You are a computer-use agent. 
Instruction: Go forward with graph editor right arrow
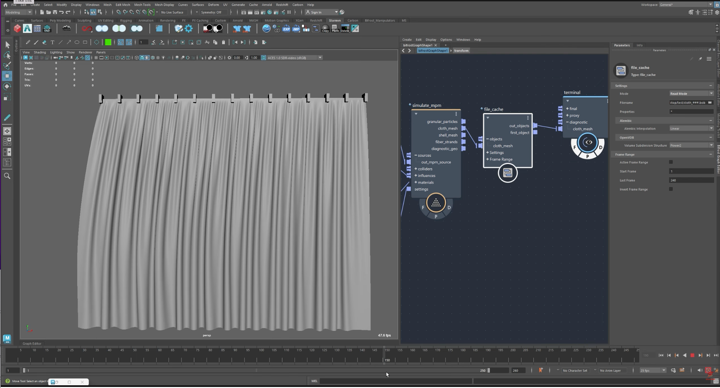[410, 51]
